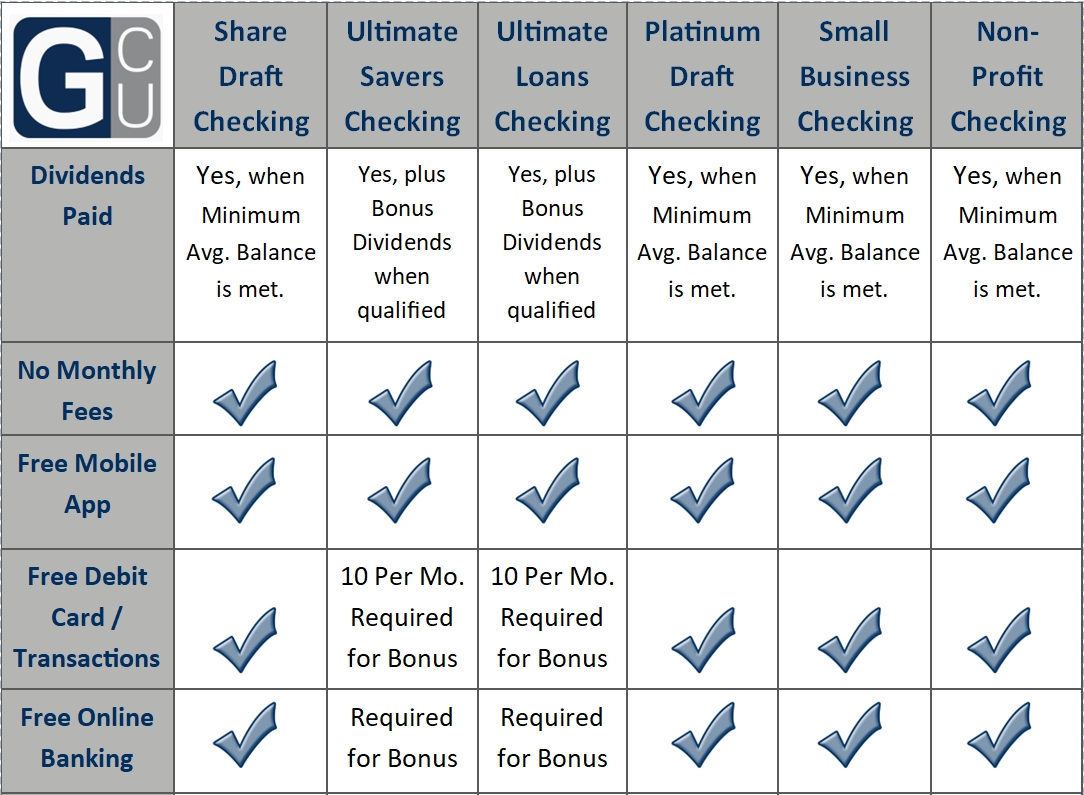Click Non-Profit Checking Free Online Banking checkmark
Screen dimensions: 1084x795
(x=999, y=735)
